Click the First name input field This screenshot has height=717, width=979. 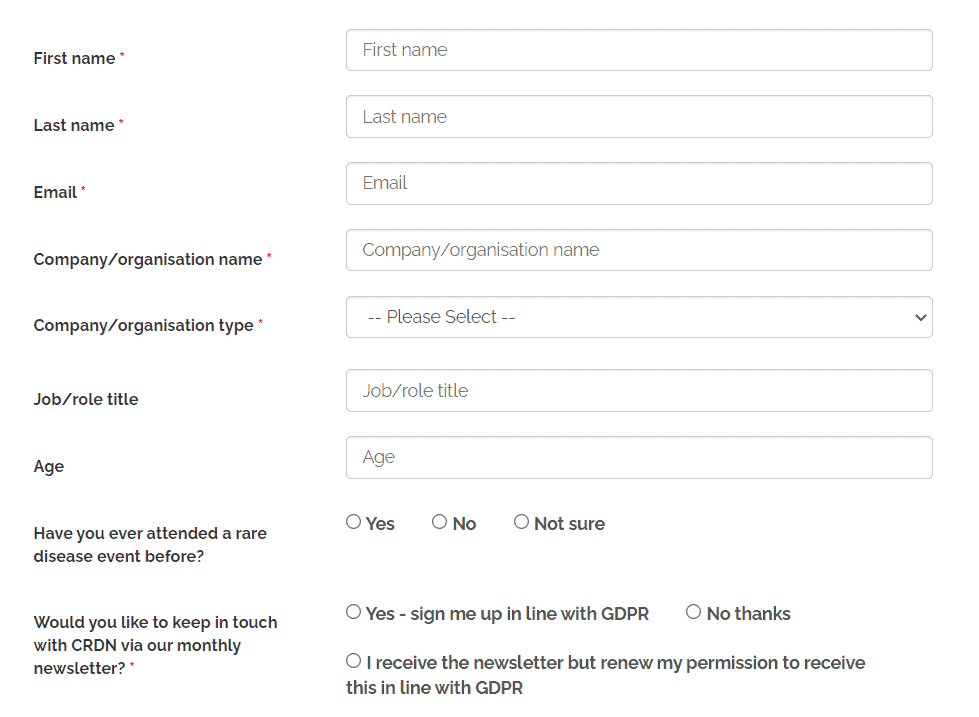(639, 49)
